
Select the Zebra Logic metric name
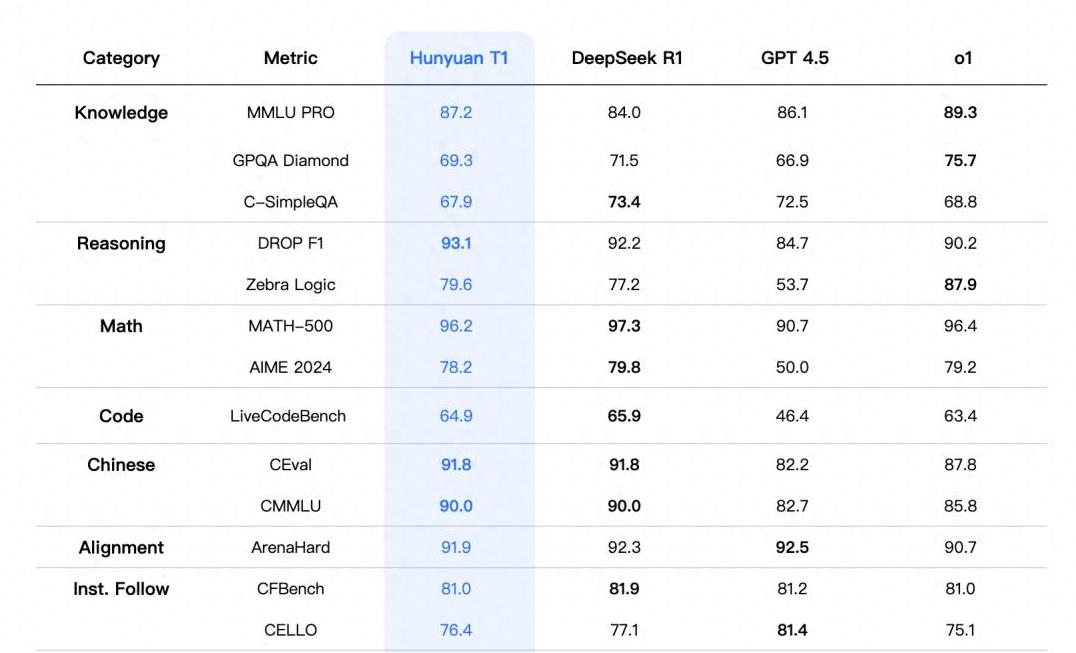click(290, 285)
